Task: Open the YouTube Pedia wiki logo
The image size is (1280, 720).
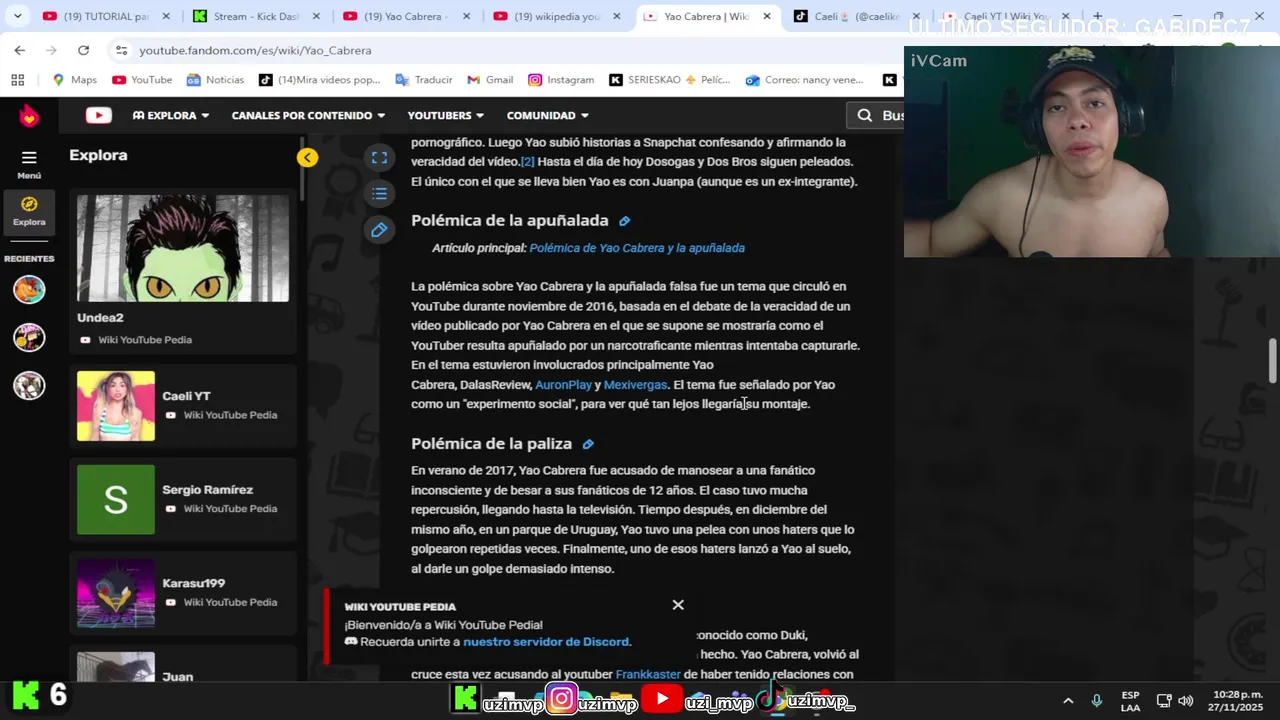Action: (x=98, y=115)
